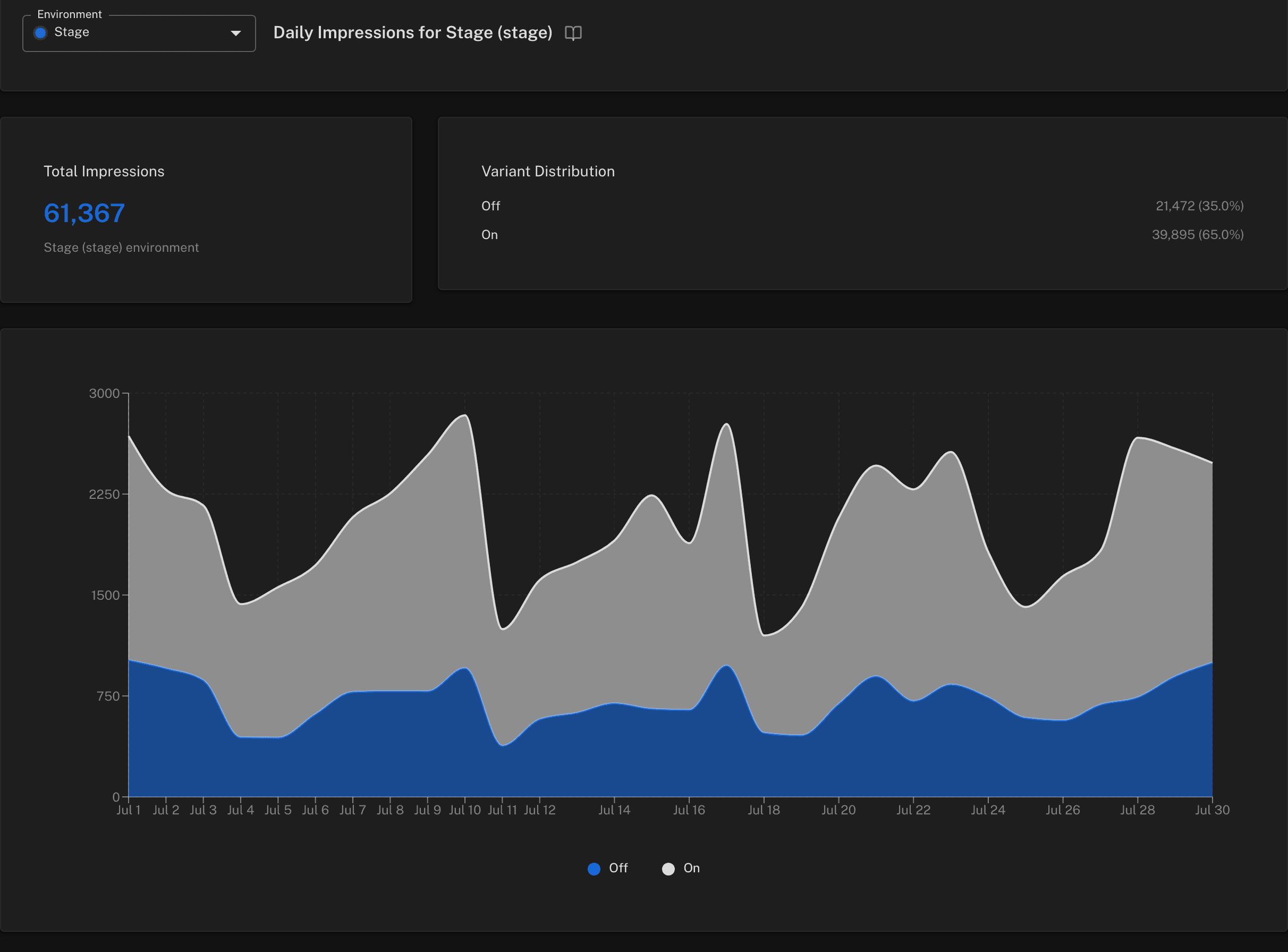Viewport: 1288px width, 952px height.
Task: Click the Jul 9 x-axis label
Action: (x=428, y=810)
